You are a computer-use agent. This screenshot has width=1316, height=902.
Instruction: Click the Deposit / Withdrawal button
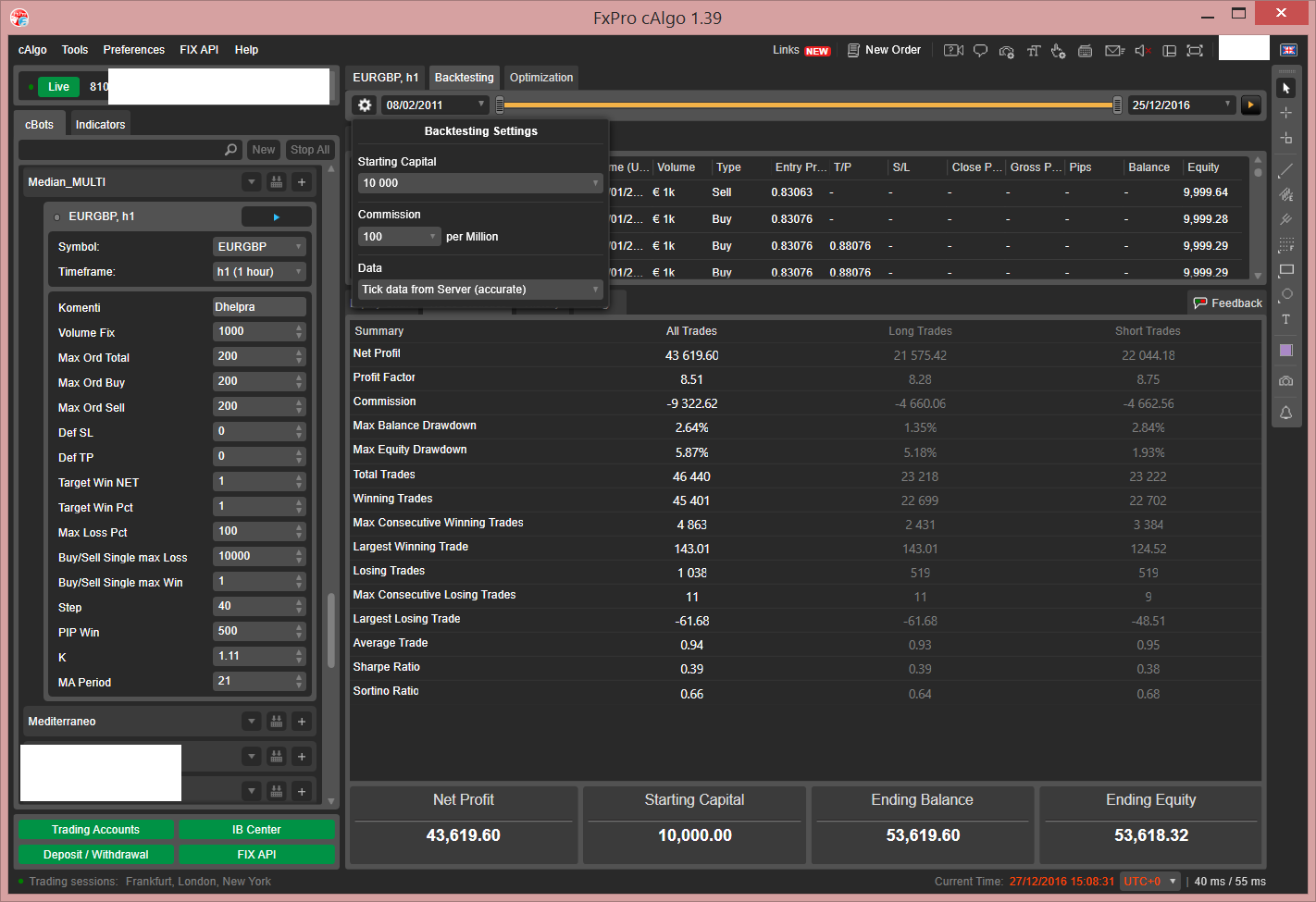coord(95,855)
